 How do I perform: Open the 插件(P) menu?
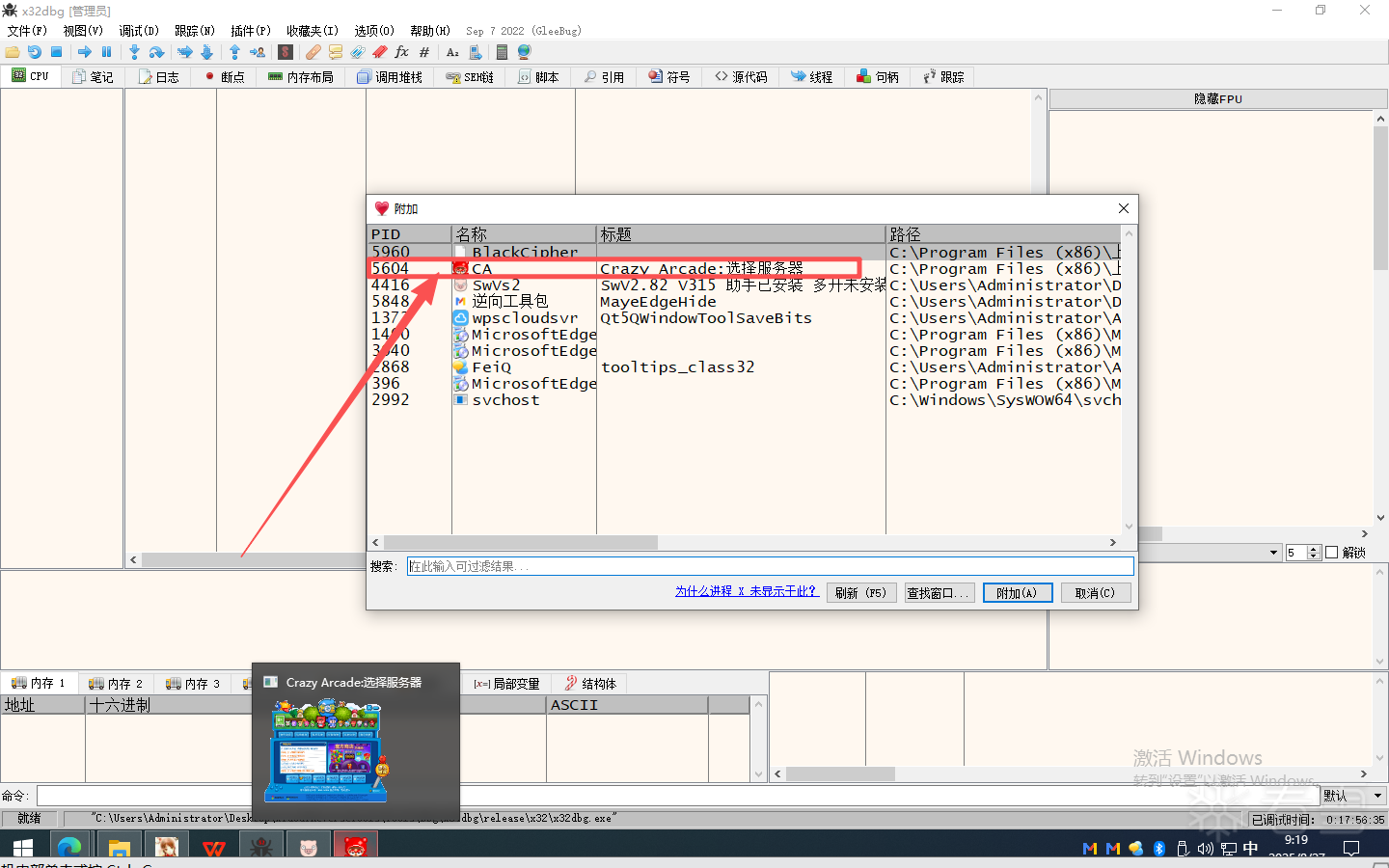[x=251, y=31]
